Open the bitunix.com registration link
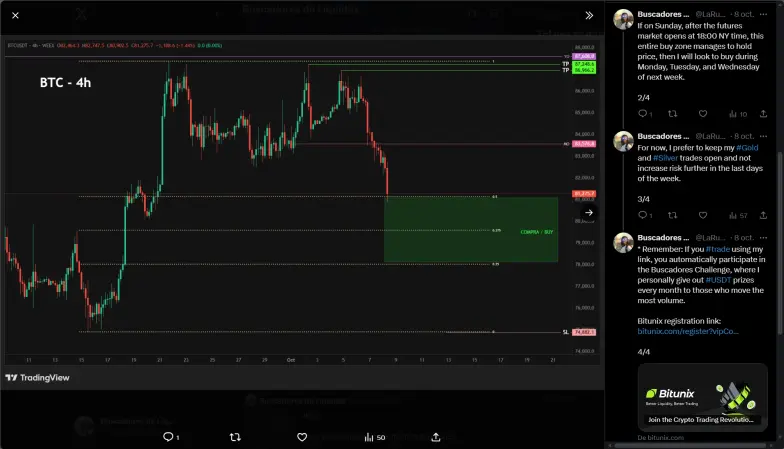The image size is (784, 449). pos(688,331)
